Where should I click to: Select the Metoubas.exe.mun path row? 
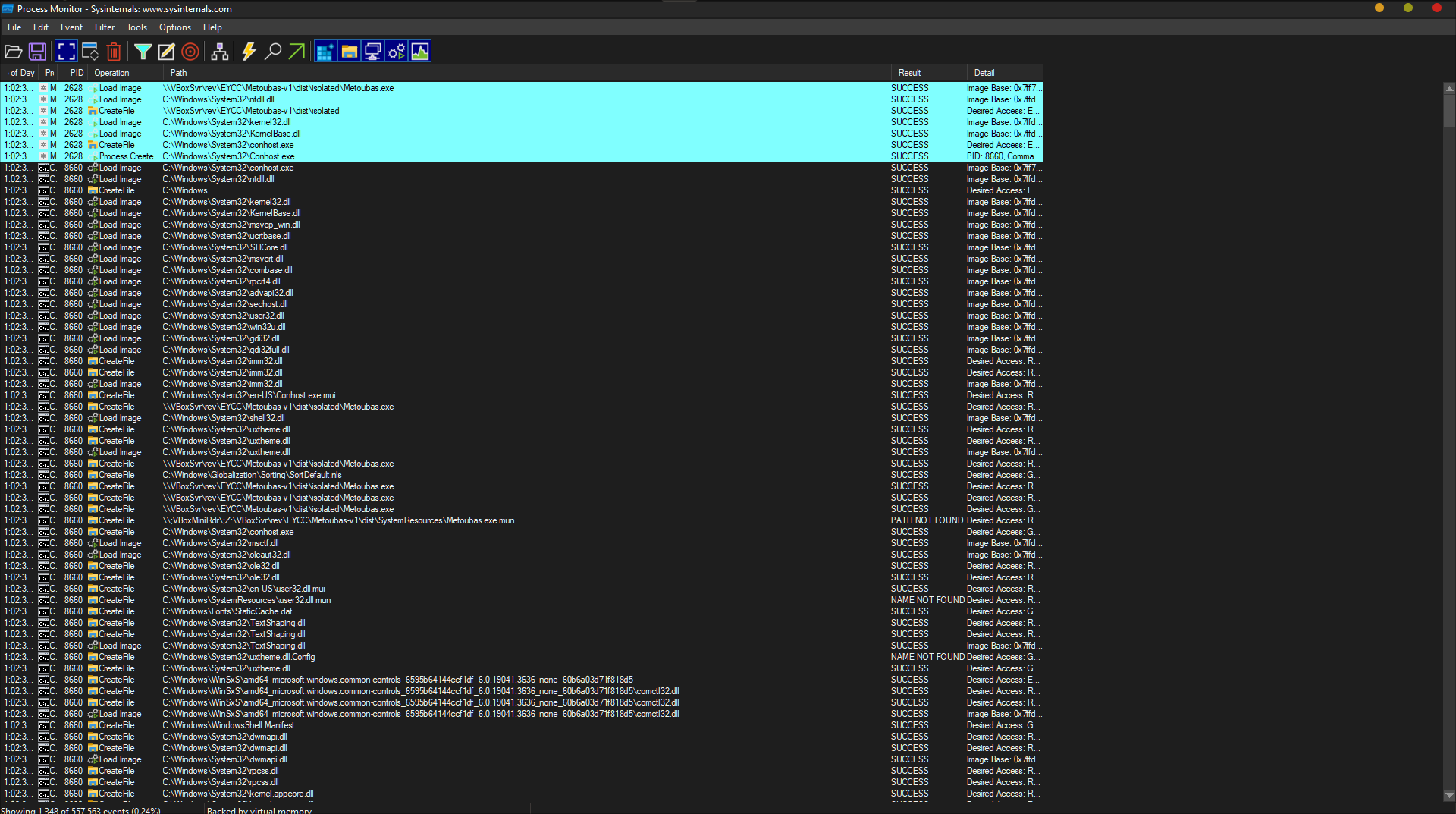(x=522, y=520)
